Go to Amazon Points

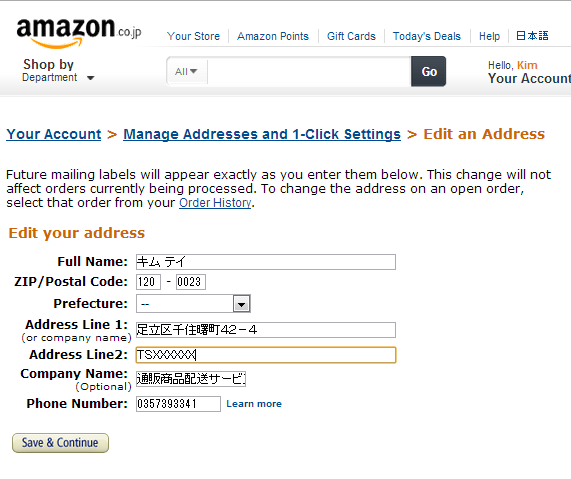coord(273,36)
